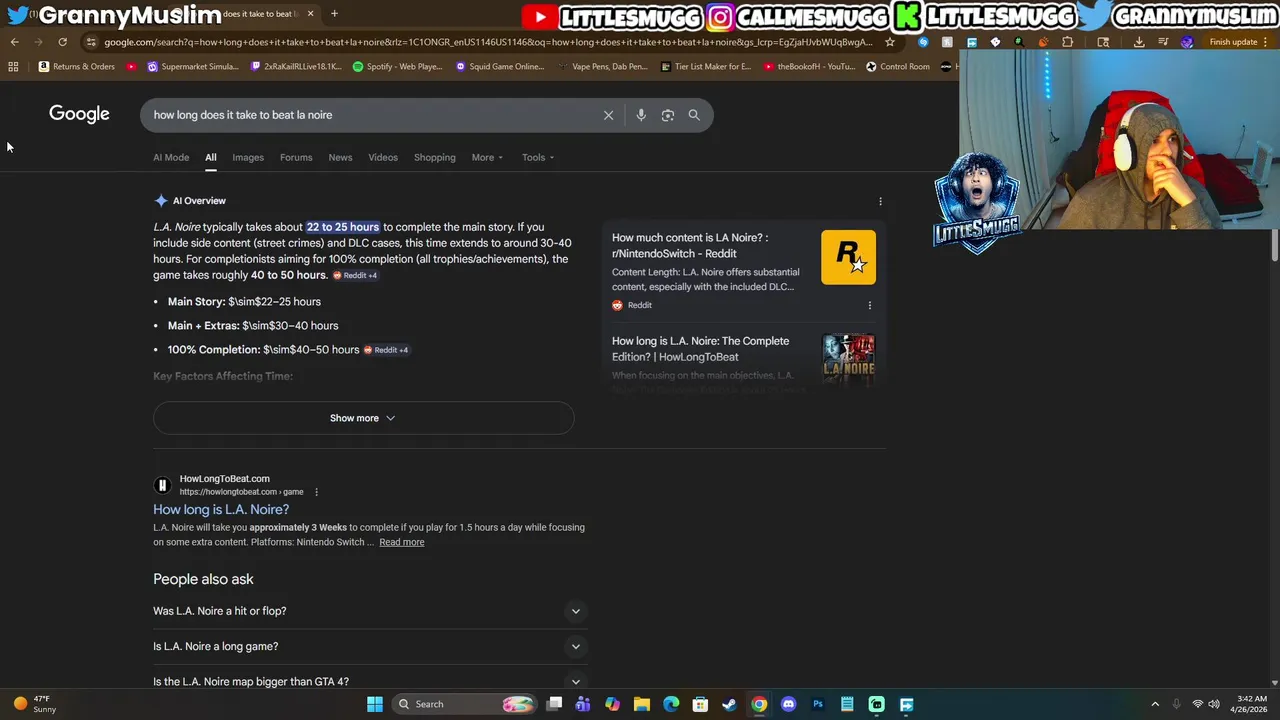
Task: Open Photoshop from the taskbar
Action: tap(818, 704)
